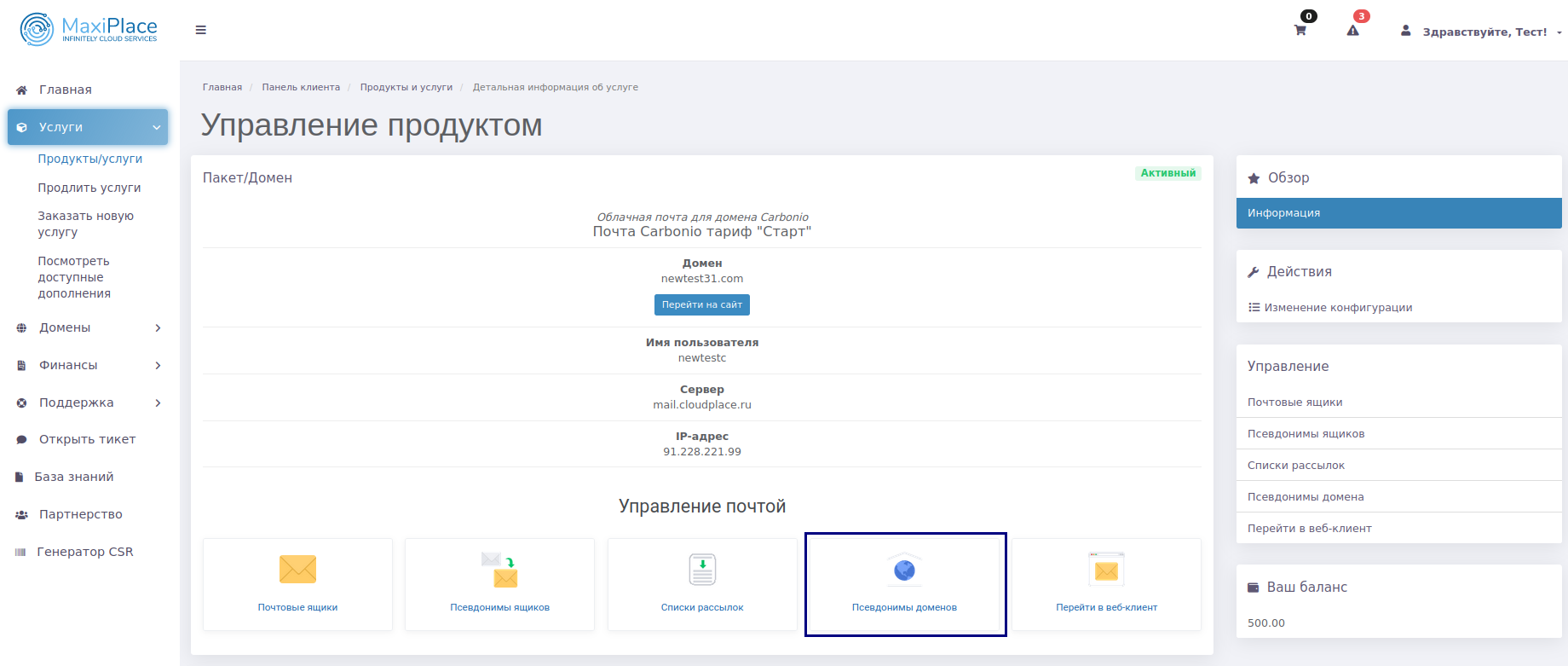
Task: Click the mail alias icon for Псевдонимы ящиков
Action: pyautogui.click(x=500, y=570)
